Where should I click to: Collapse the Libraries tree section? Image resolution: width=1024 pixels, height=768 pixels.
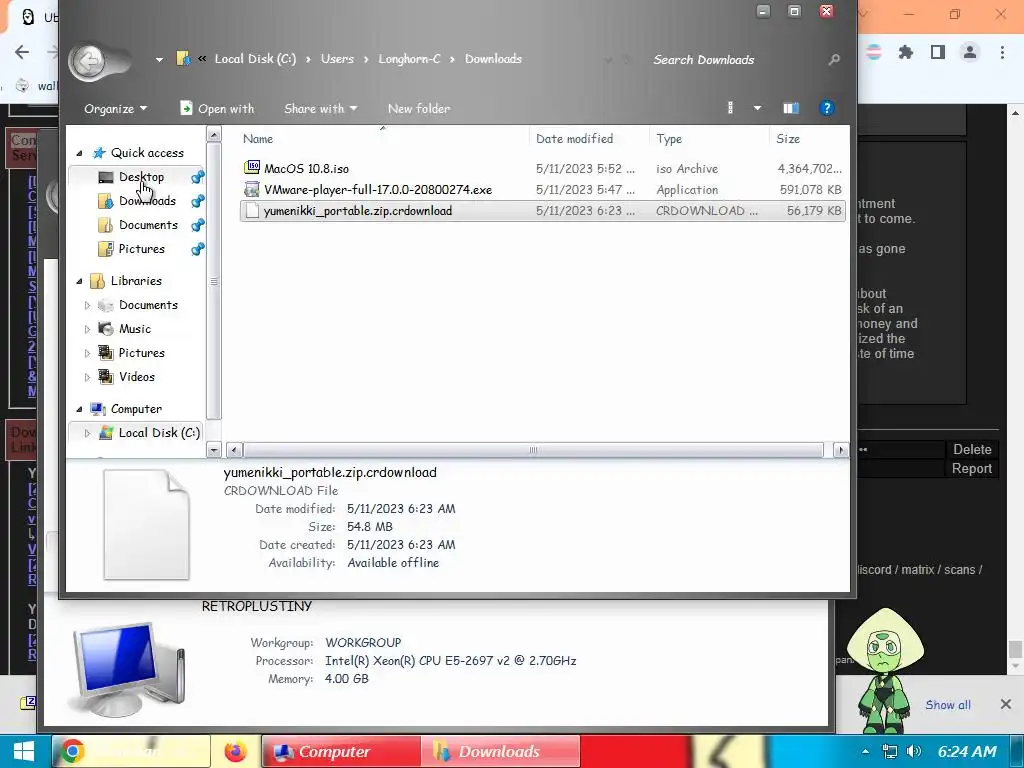(x=80, y=281)
